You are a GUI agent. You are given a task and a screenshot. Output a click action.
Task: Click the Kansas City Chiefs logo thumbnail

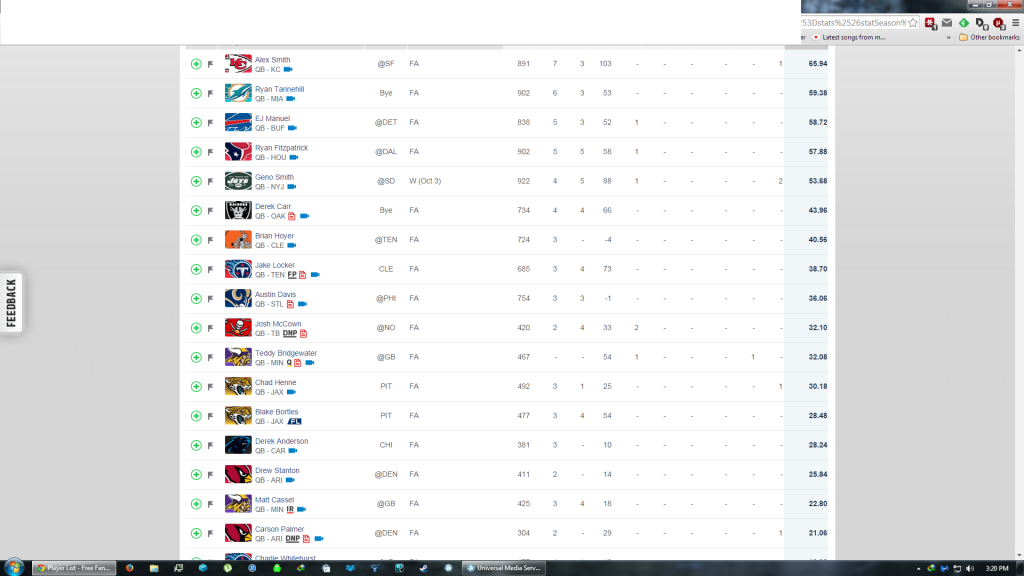(238, 64)
